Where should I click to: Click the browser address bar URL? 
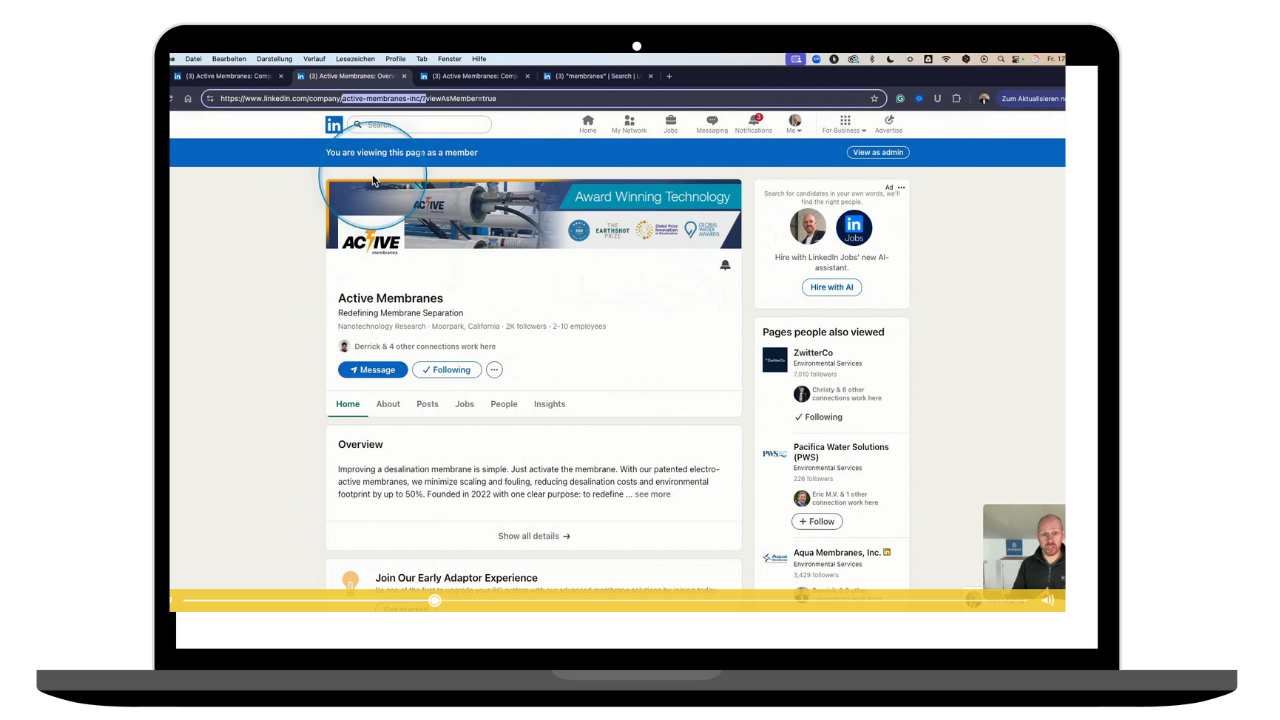358,99
